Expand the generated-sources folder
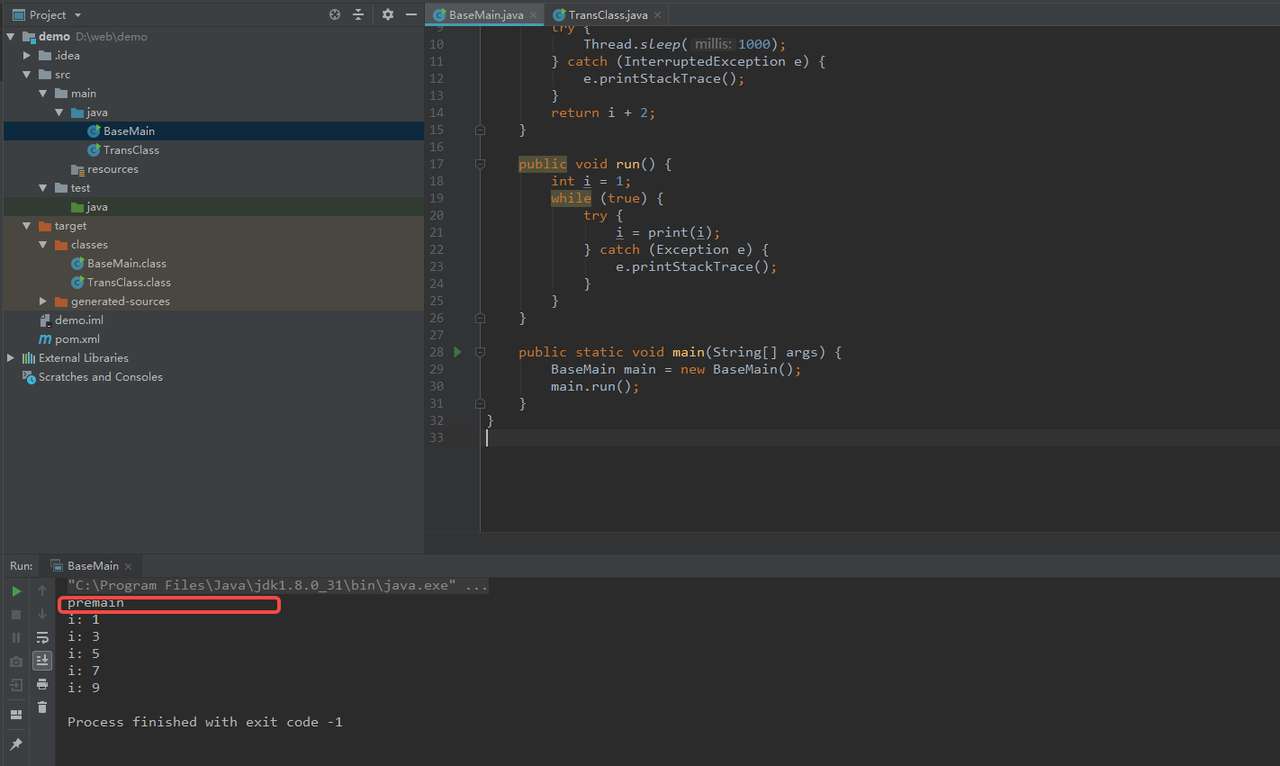Viewport: 1280px width, 766px height. tap(43, 301)
